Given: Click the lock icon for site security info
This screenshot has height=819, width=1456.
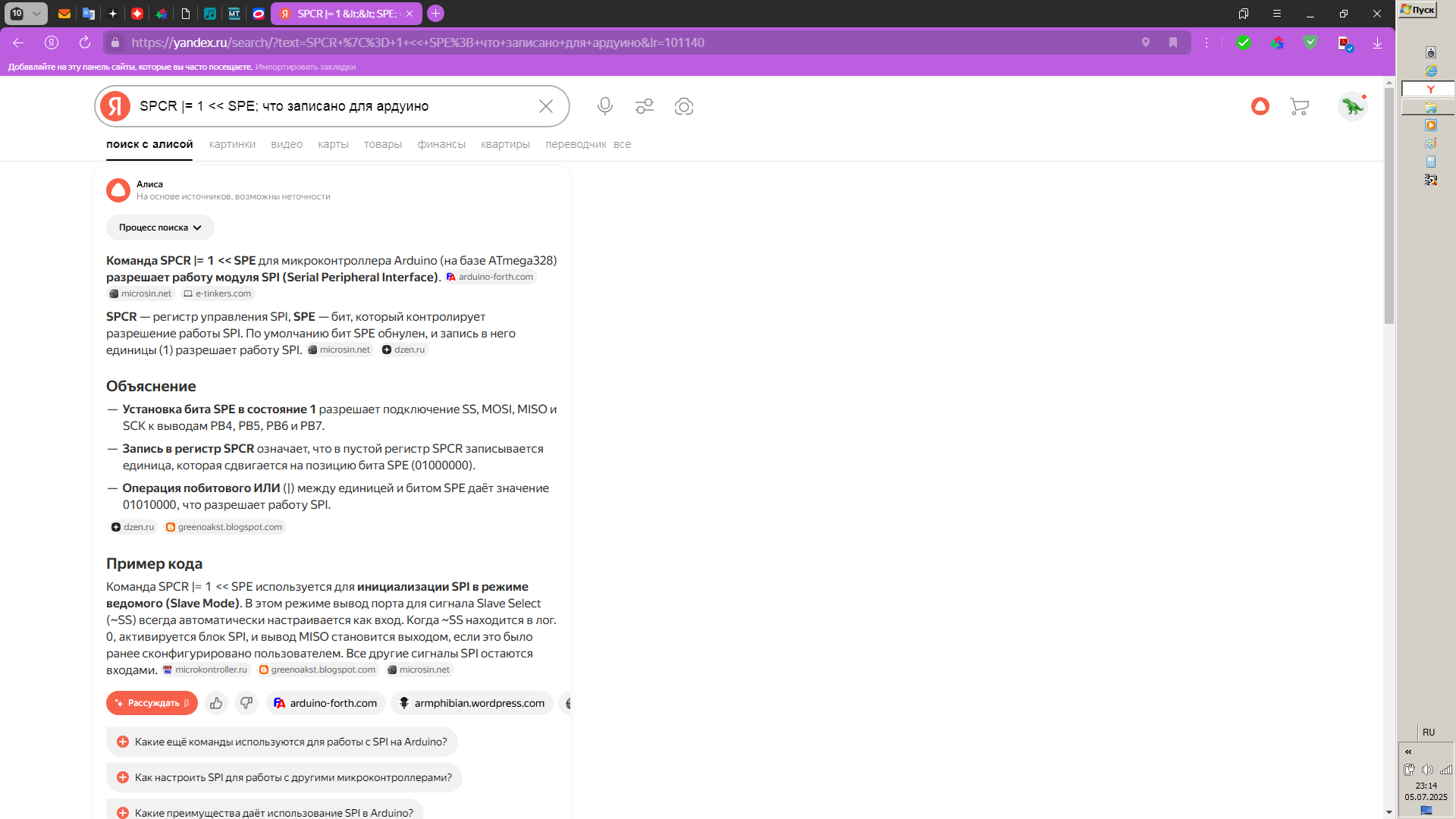Looking at the screenshot, I should [115, 42].
